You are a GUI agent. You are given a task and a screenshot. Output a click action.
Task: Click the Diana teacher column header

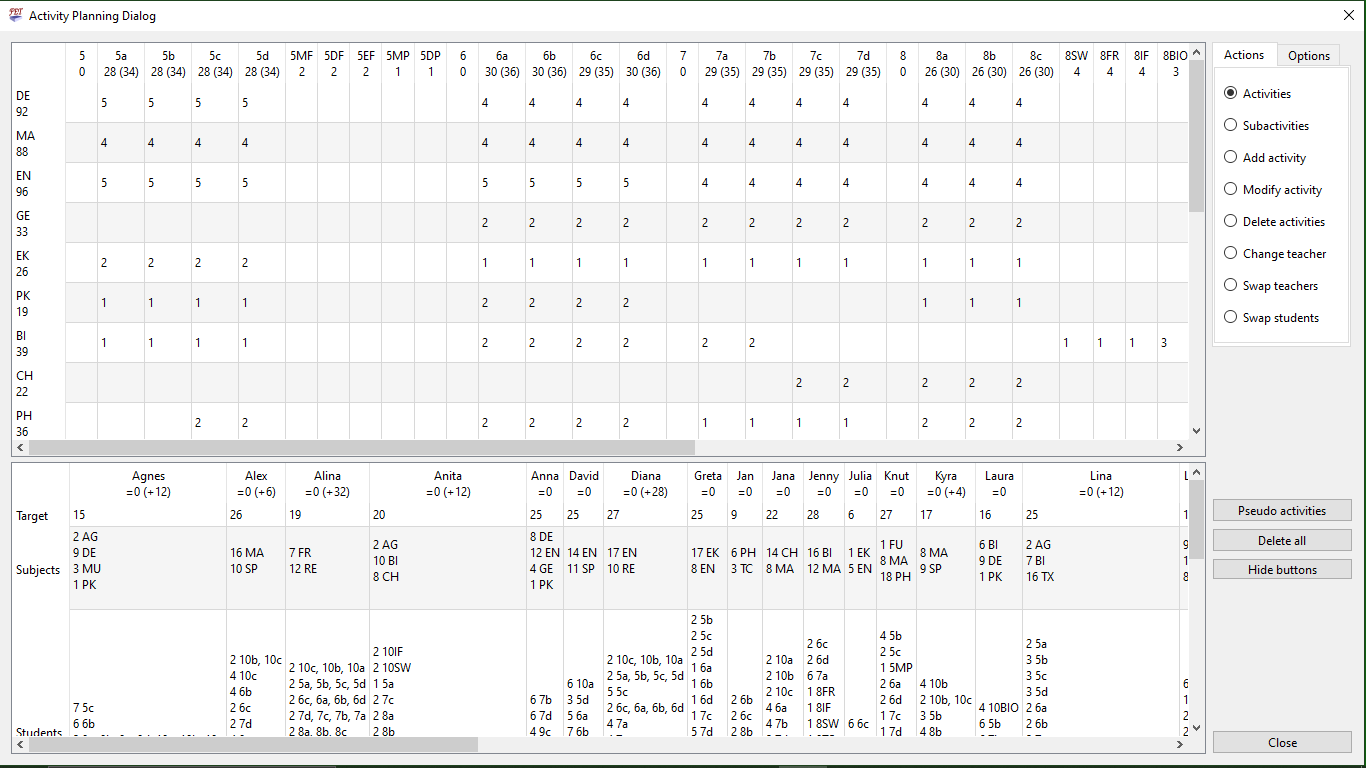pyautogui.click(x=646, y=484)
